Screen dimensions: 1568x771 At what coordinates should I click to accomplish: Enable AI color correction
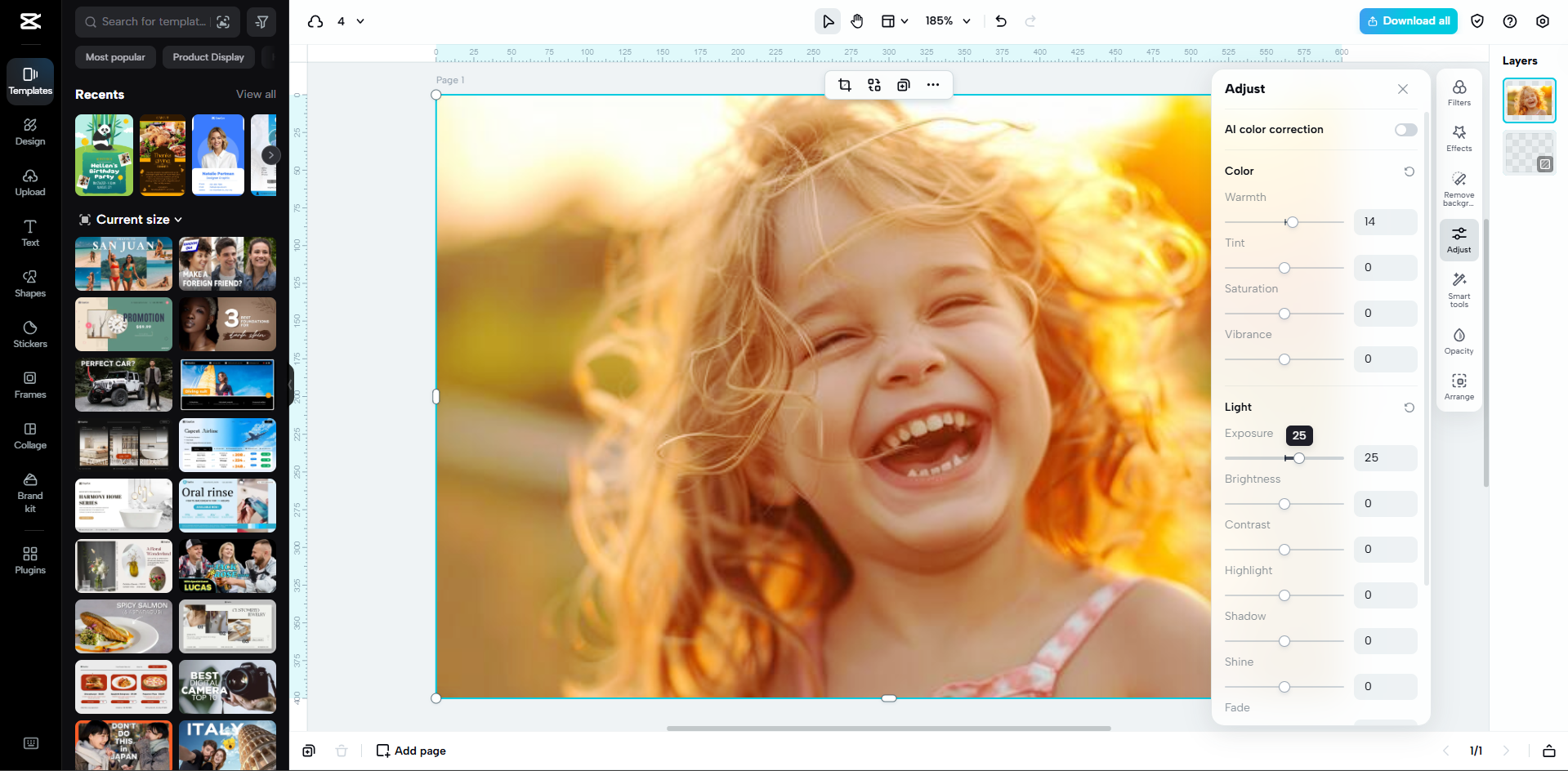point(1405,129)
